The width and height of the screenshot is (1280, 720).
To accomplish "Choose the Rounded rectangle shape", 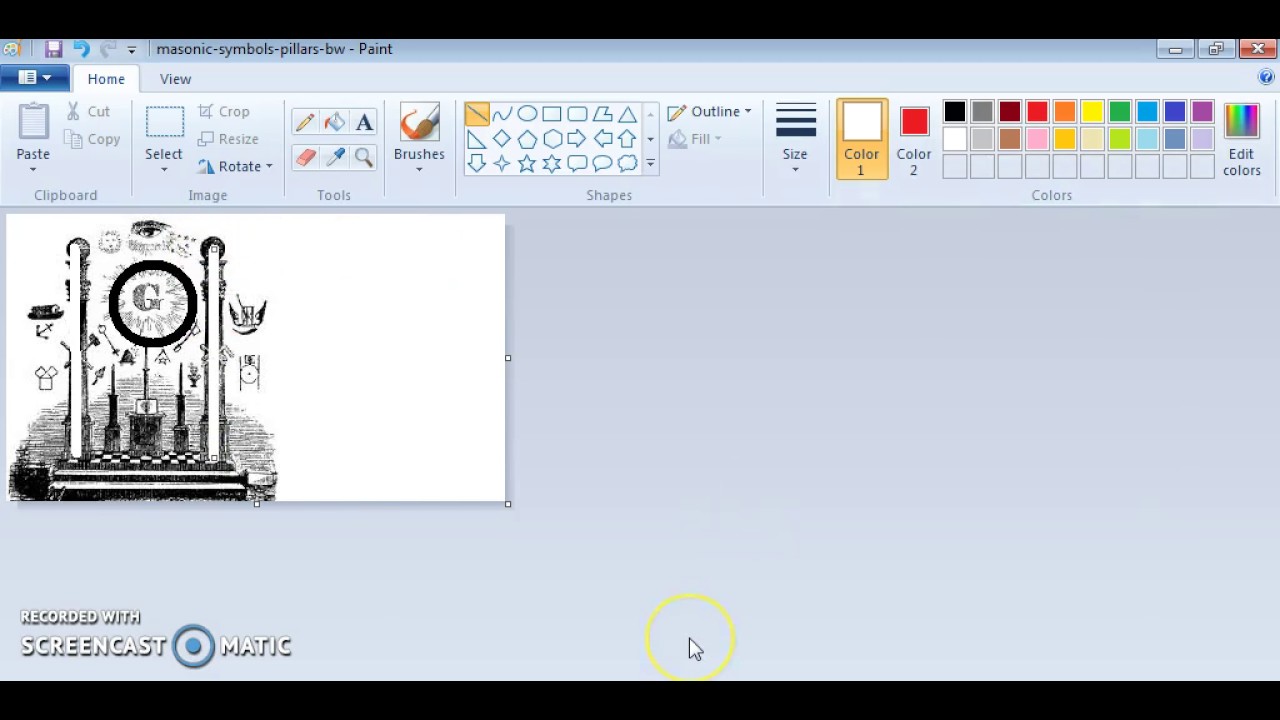I will click(x=577, y=114).
